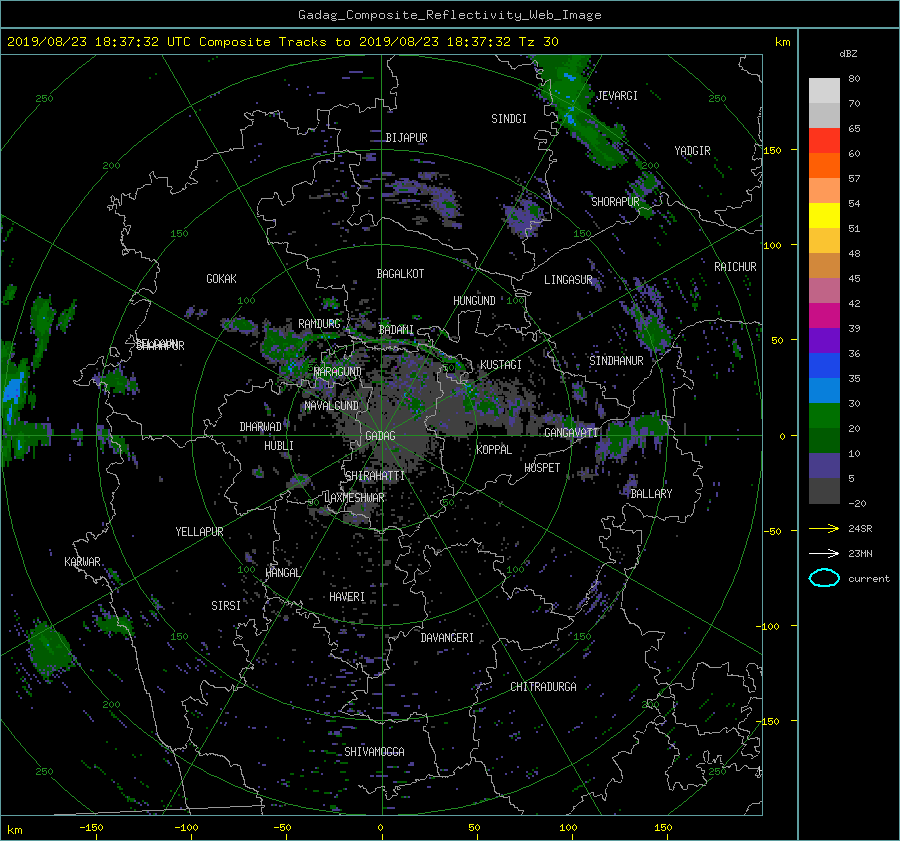Select the NAVALGUND label
Image resolution: width=900 pixels, height=841 pixels.
[331, 406]
